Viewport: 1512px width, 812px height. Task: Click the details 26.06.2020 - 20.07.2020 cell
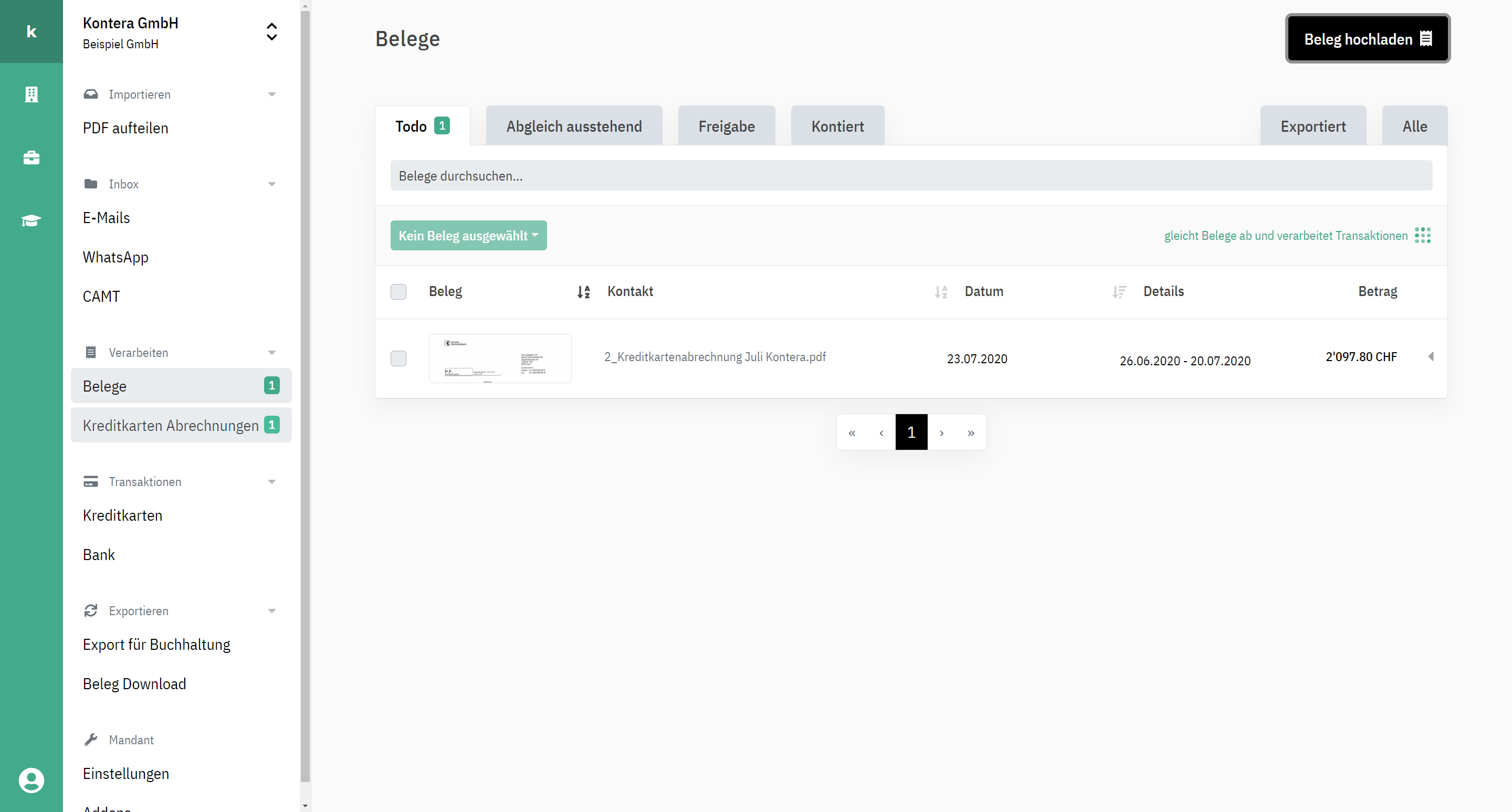pos(1185,361)
